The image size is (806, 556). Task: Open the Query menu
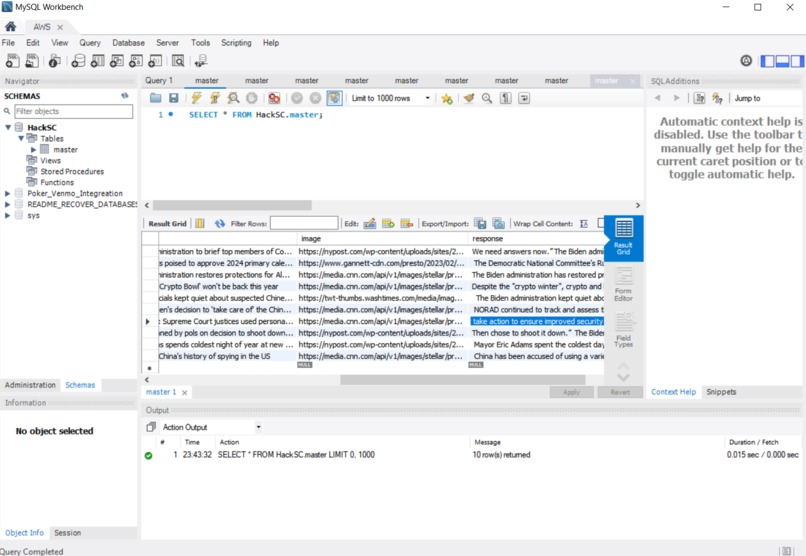coord(90,43)
